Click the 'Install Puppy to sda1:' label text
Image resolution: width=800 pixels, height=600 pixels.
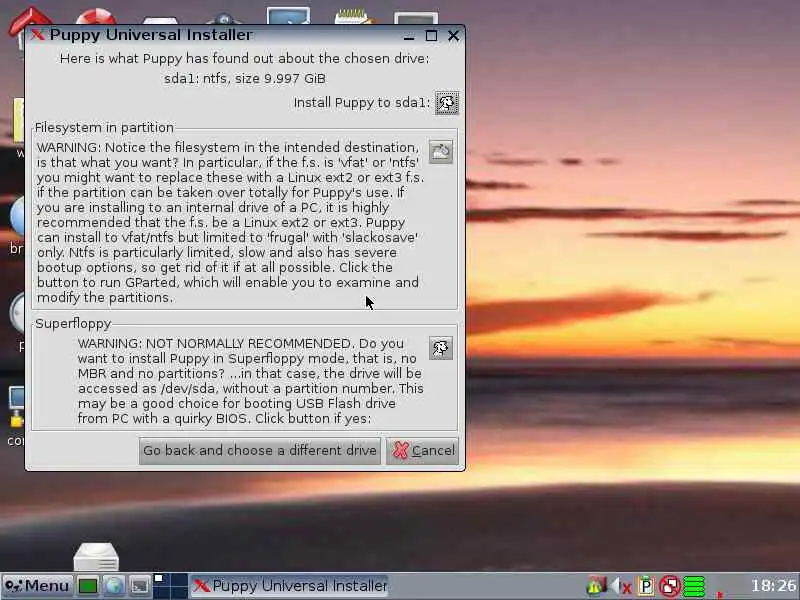click(x=362, y=103)
